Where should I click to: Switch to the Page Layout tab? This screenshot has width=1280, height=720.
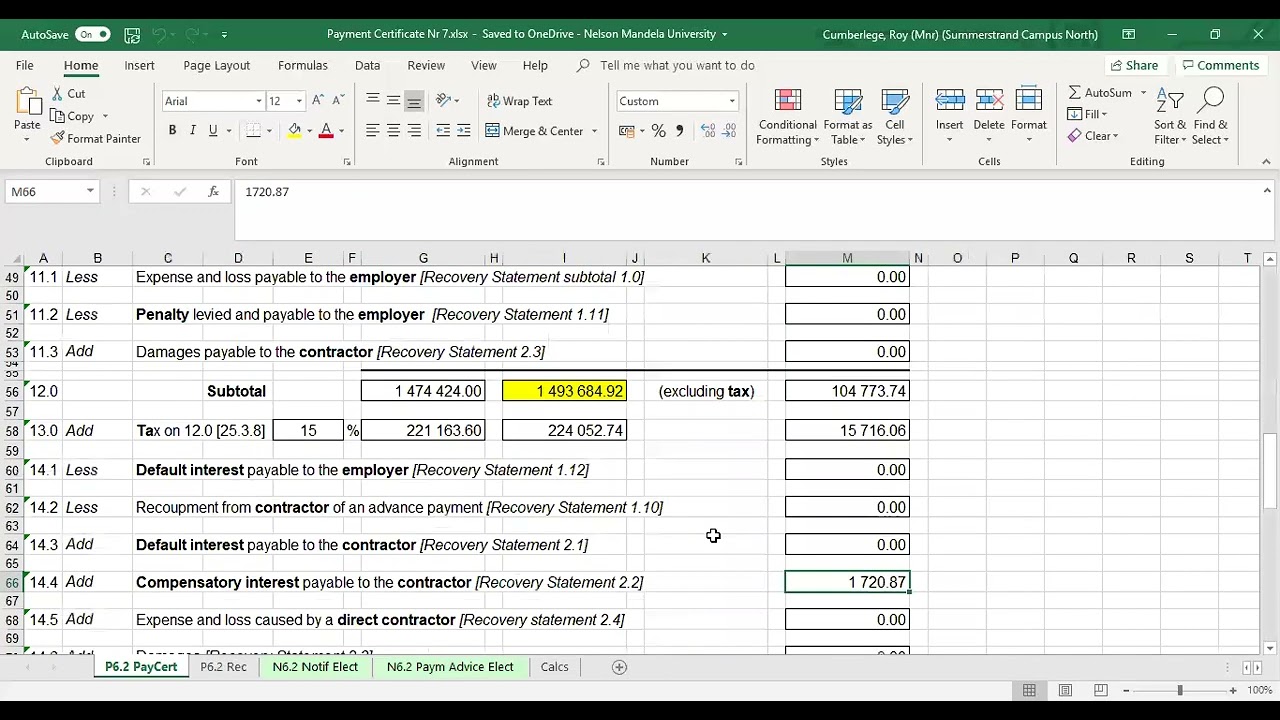click(x=216, y=65)
